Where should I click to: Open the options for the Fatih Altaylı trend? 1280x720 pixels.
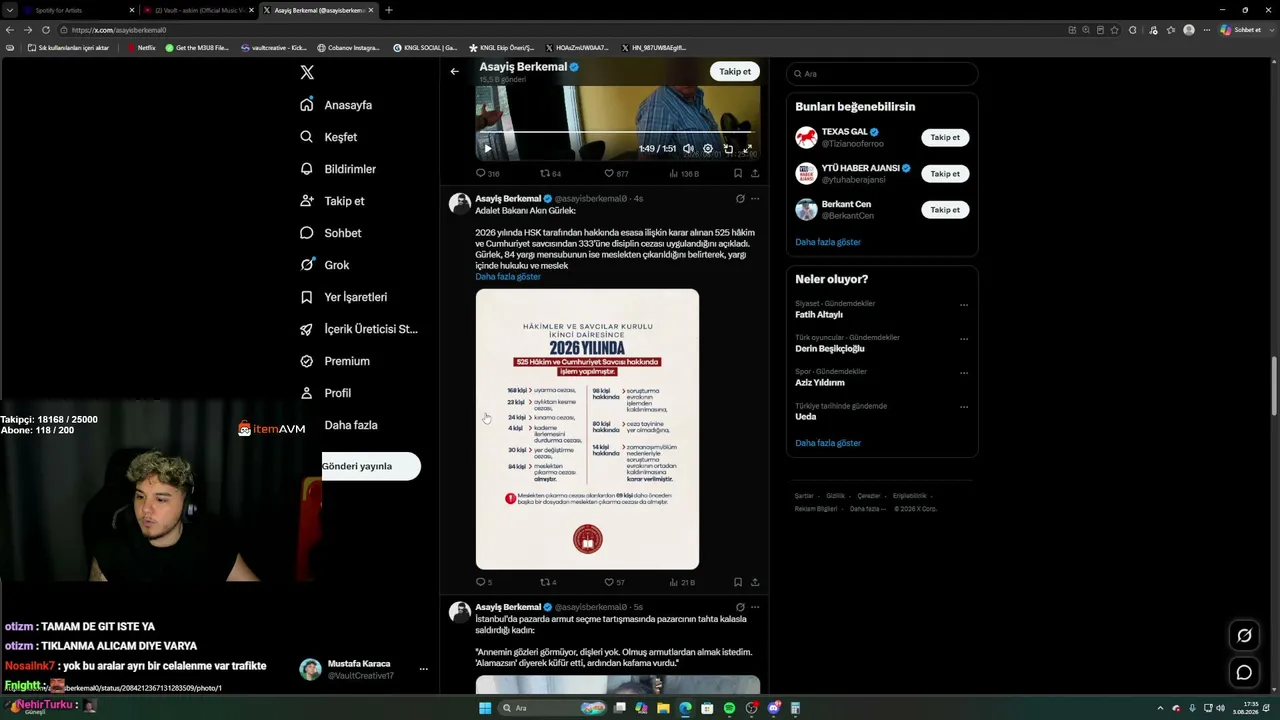coord(964,305)
